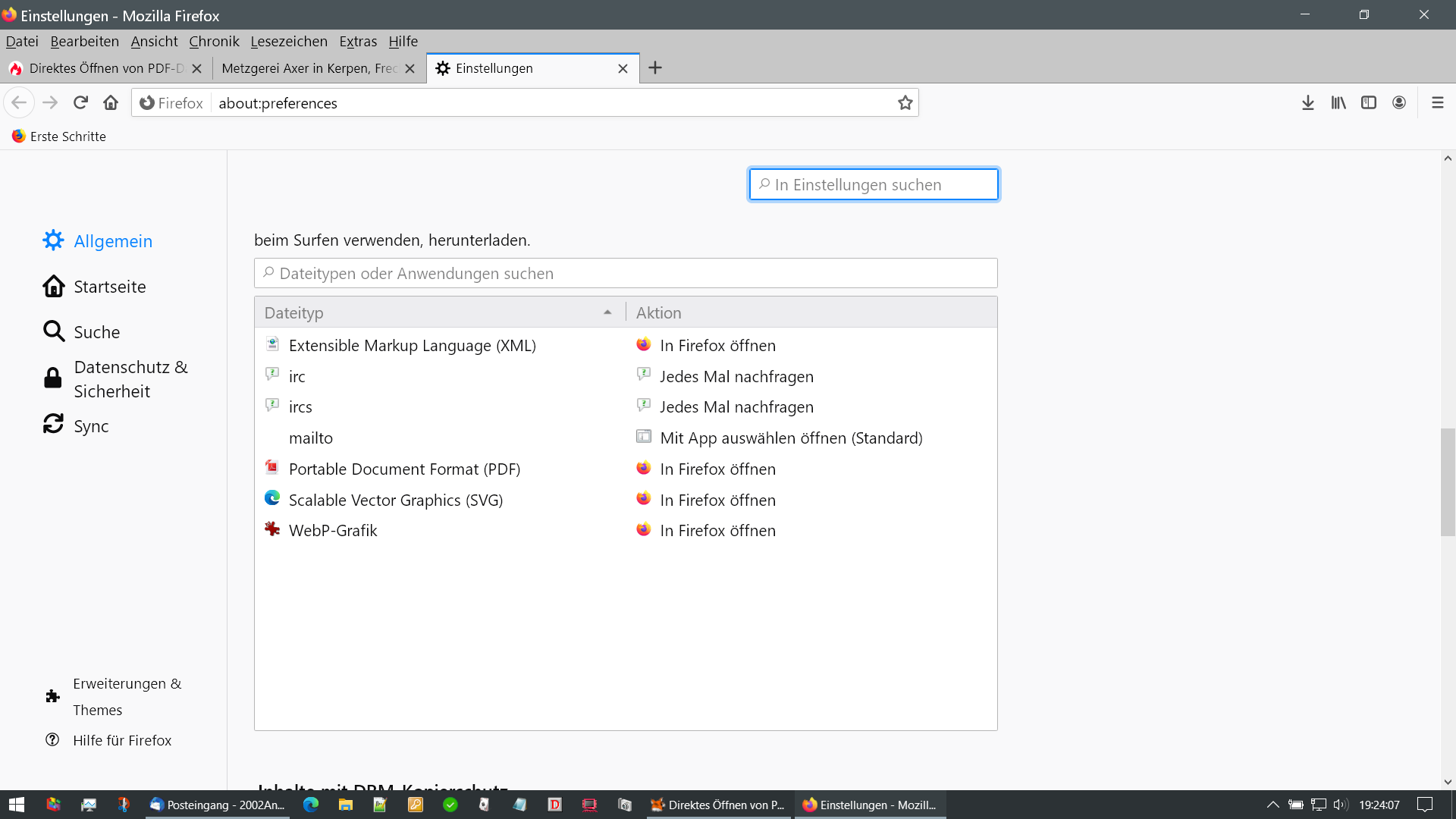
Task: Open Windows Start menu
Action: 17,805
